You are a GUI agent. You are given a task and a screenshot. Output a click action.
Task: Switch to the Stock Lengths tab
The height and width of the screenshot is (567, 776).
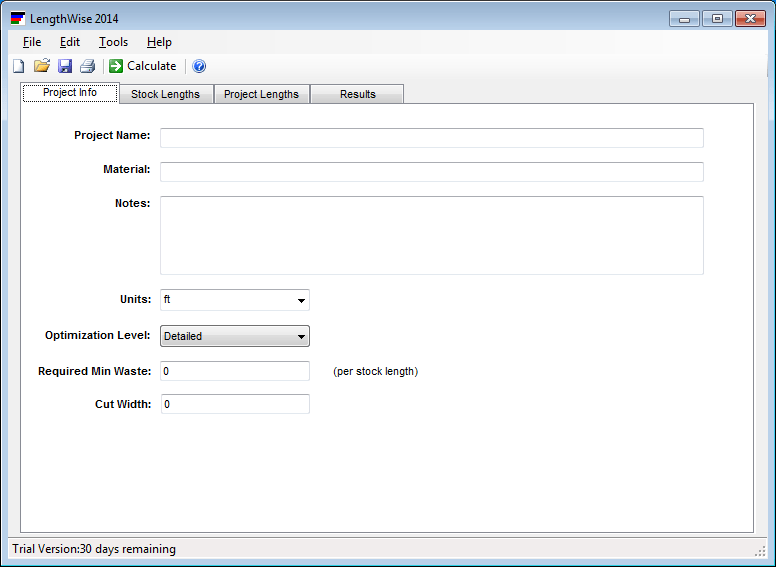pos(166,94)
